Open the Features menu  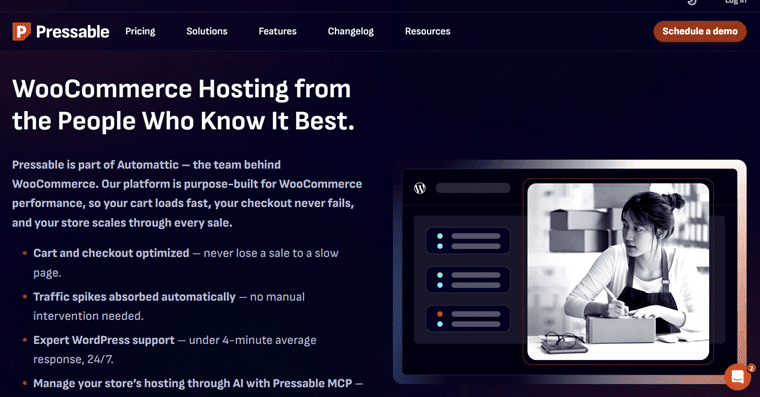pos(278,32)
